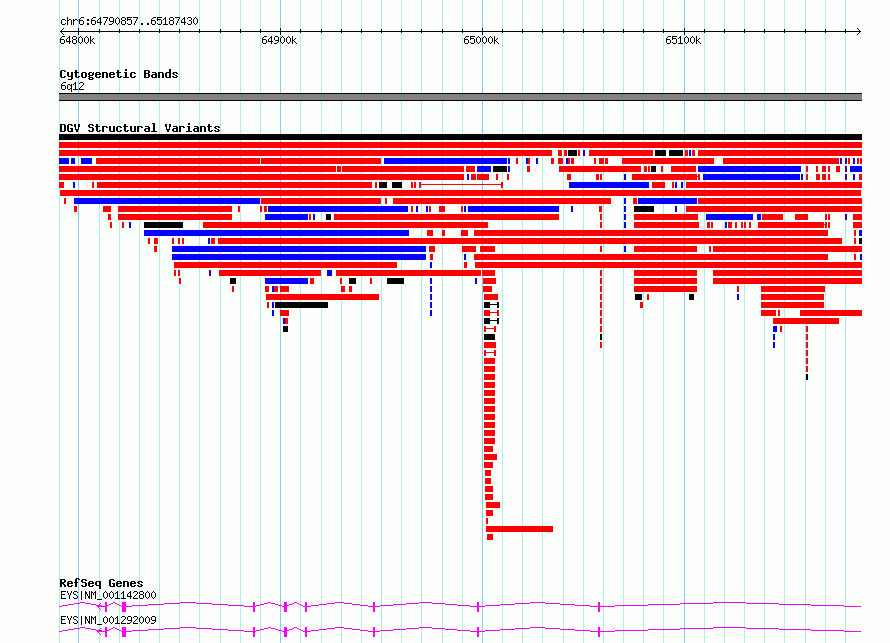Select the long red variant bar at stack bottom
Viewport: 890px width, 643px height.
coord(519,529)
